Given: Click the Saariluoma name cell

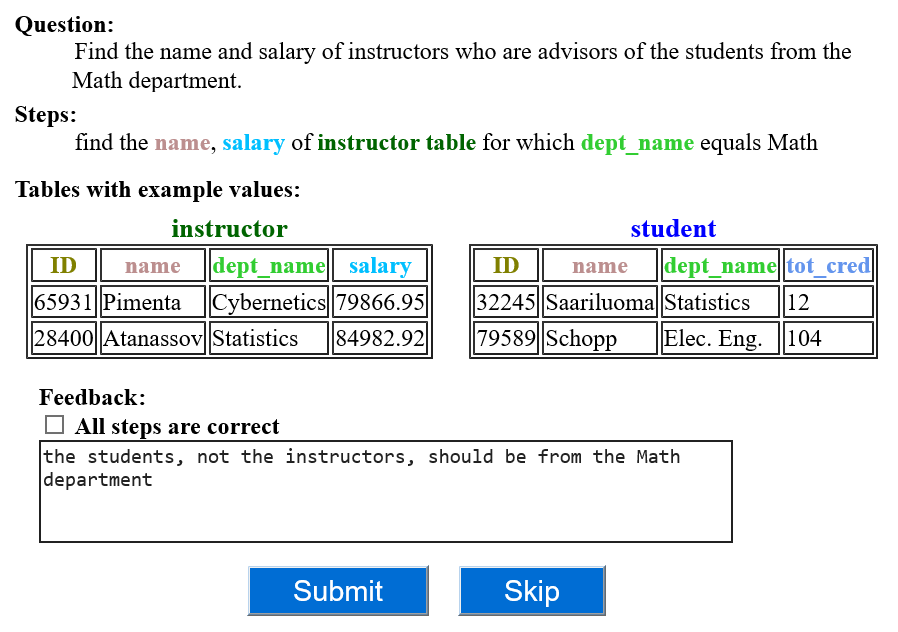Looking at the screenshot, I should point(600,302).
